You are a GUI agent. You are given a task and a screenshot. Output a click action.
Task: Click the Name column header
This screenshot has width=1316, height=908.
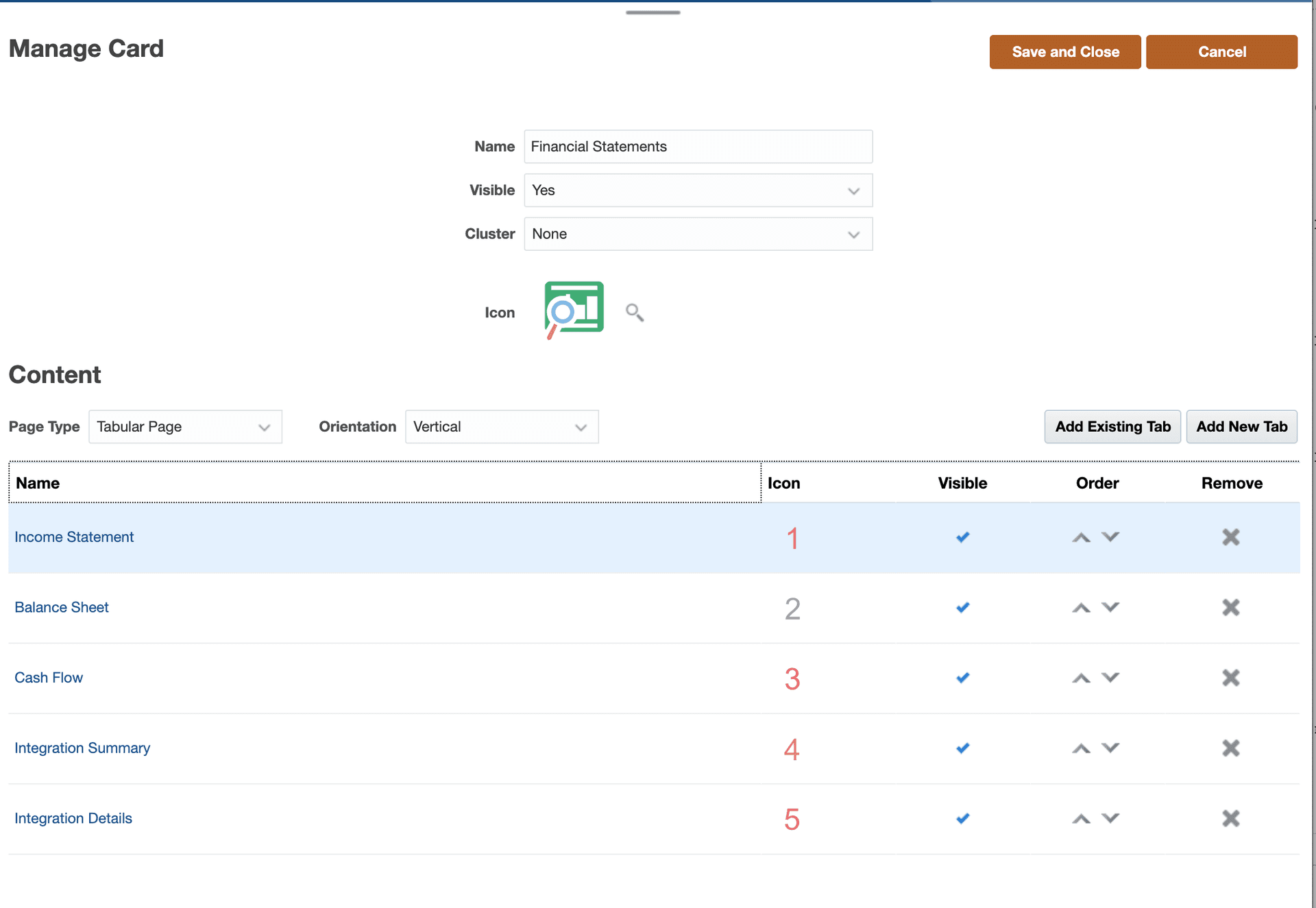coord(385,483)
